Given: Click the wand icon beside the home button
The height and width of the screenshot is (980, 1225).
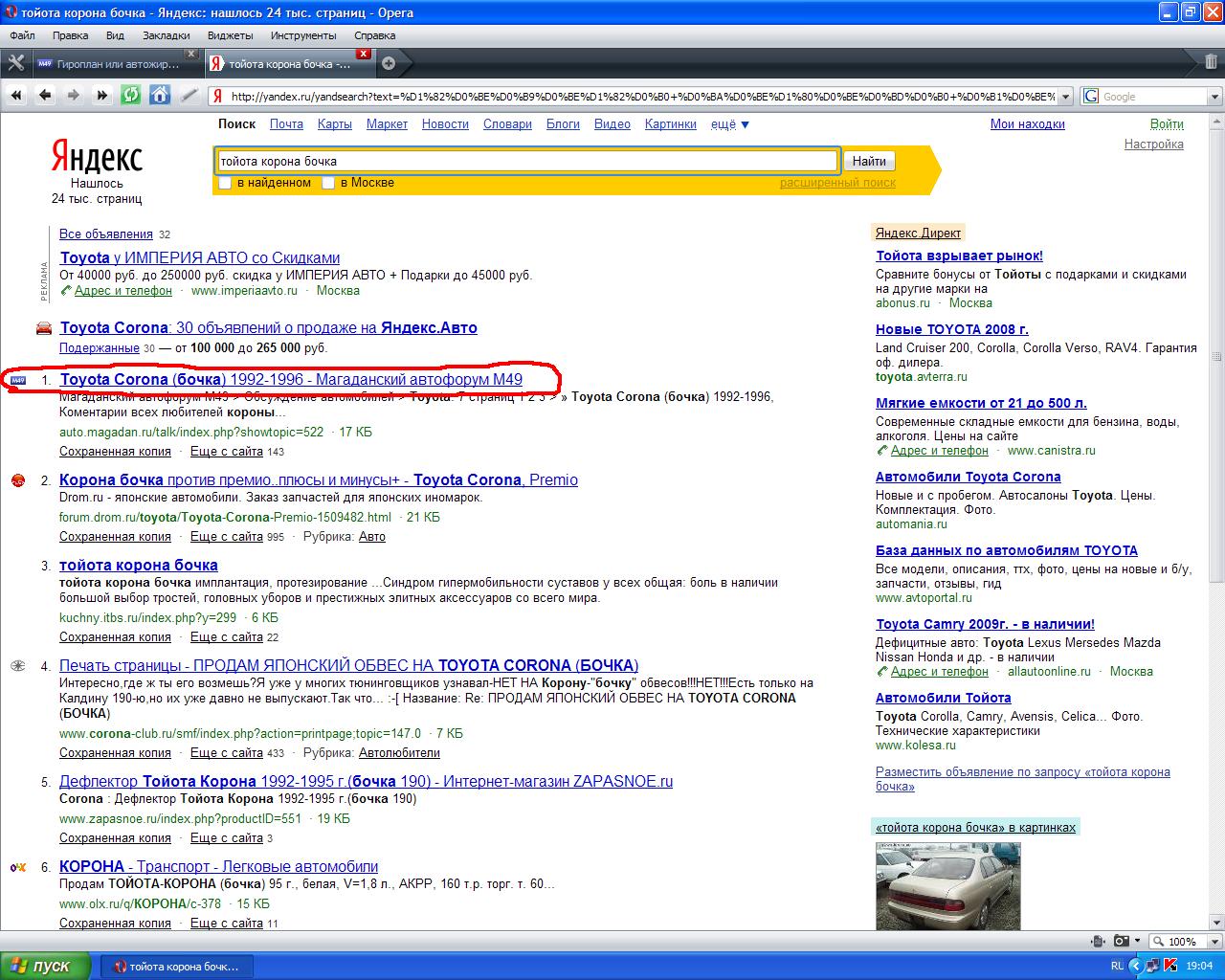Looking at the screenshot, I should (189, 95).
